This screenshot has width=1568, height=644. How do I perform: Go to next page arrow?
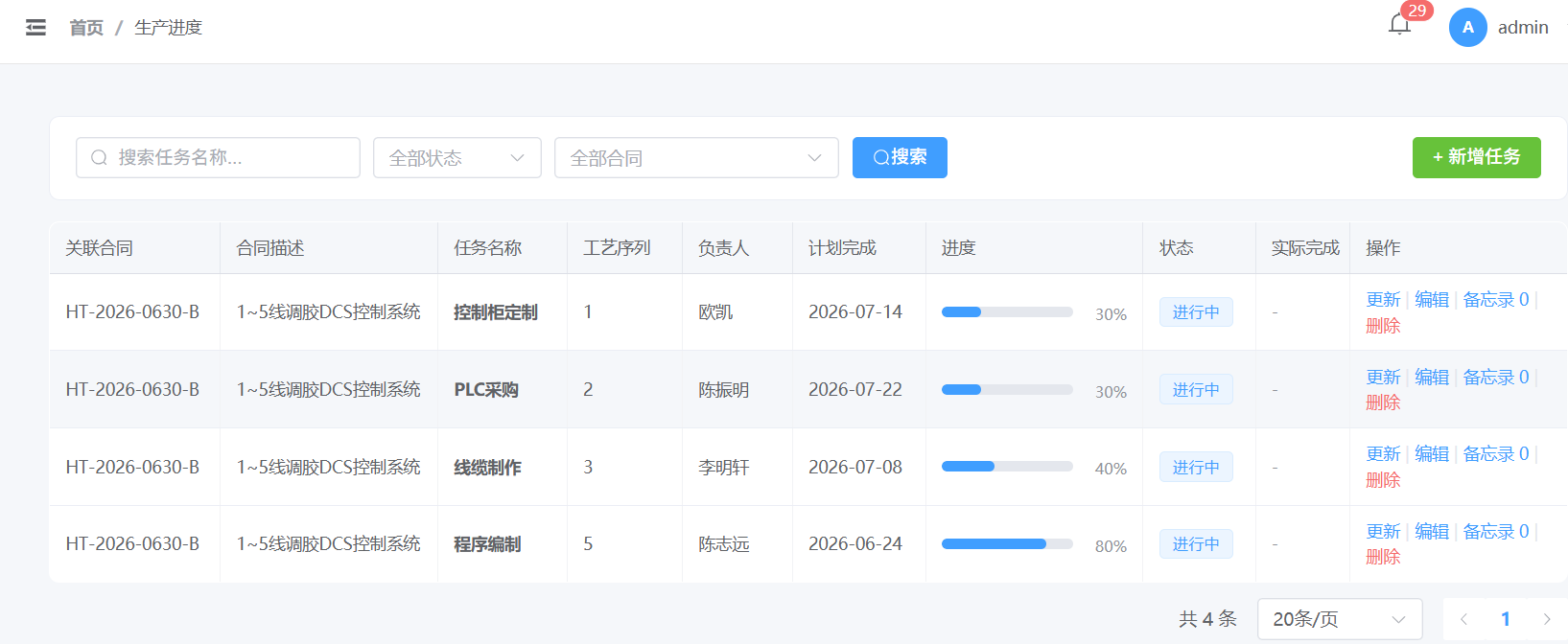1546,619
